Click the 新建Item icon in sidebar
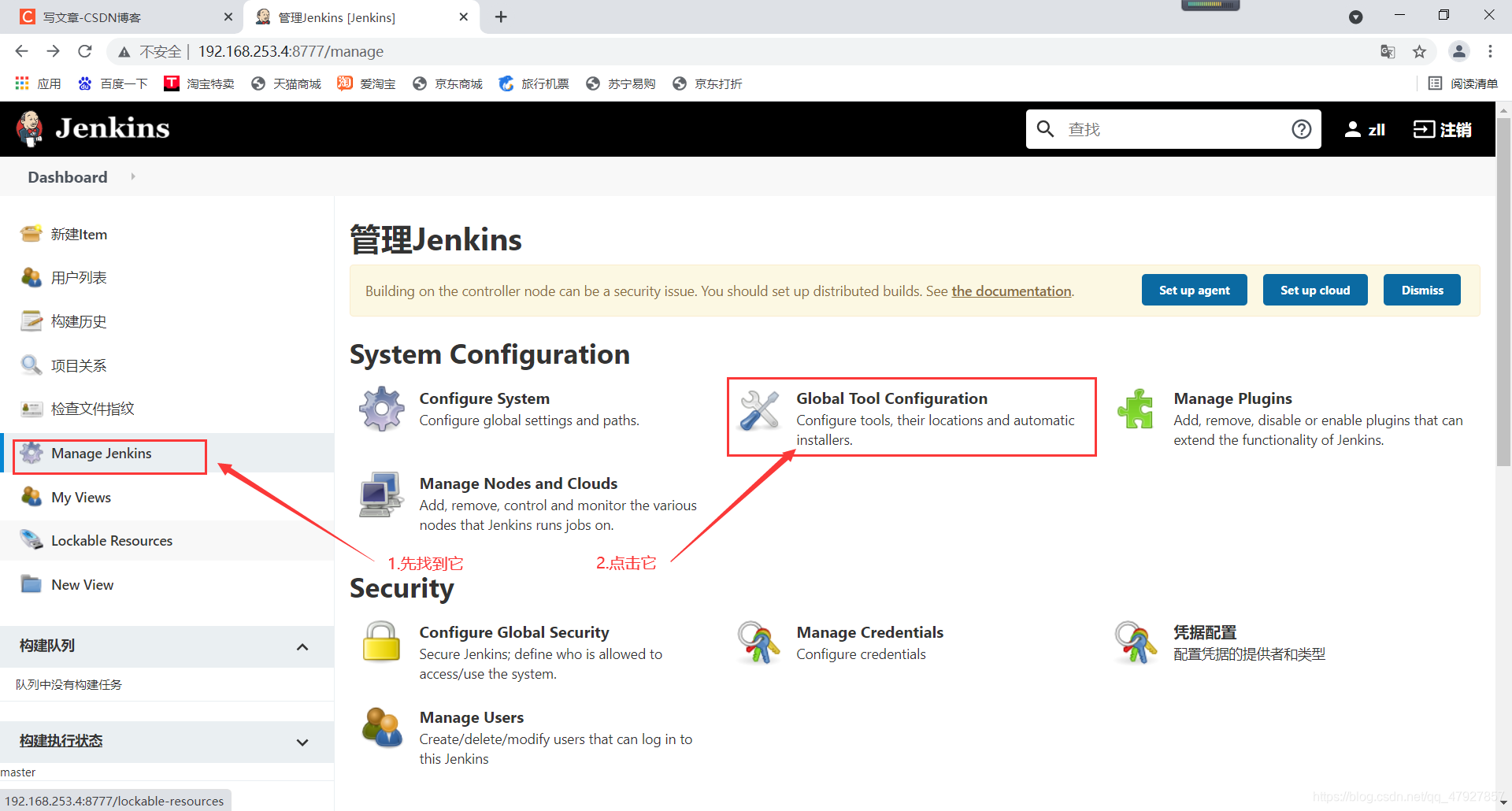Image resolution: width=1512 pixels, height=811 pixels. 31,234
